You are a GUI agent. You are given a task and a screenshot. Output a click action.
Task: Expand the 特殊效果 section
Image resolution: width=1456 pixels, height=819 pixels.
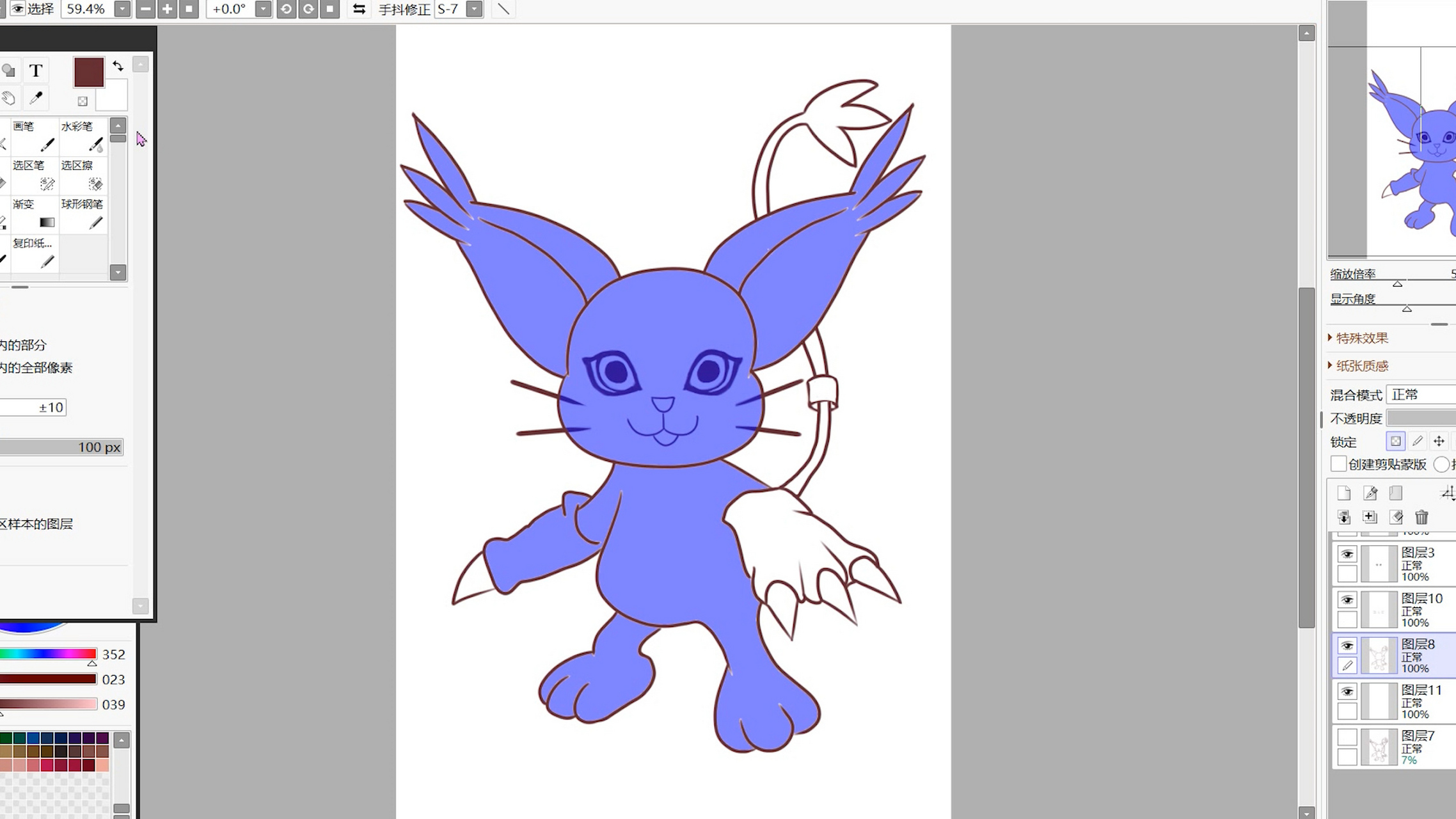click(x=1359, y=338)
